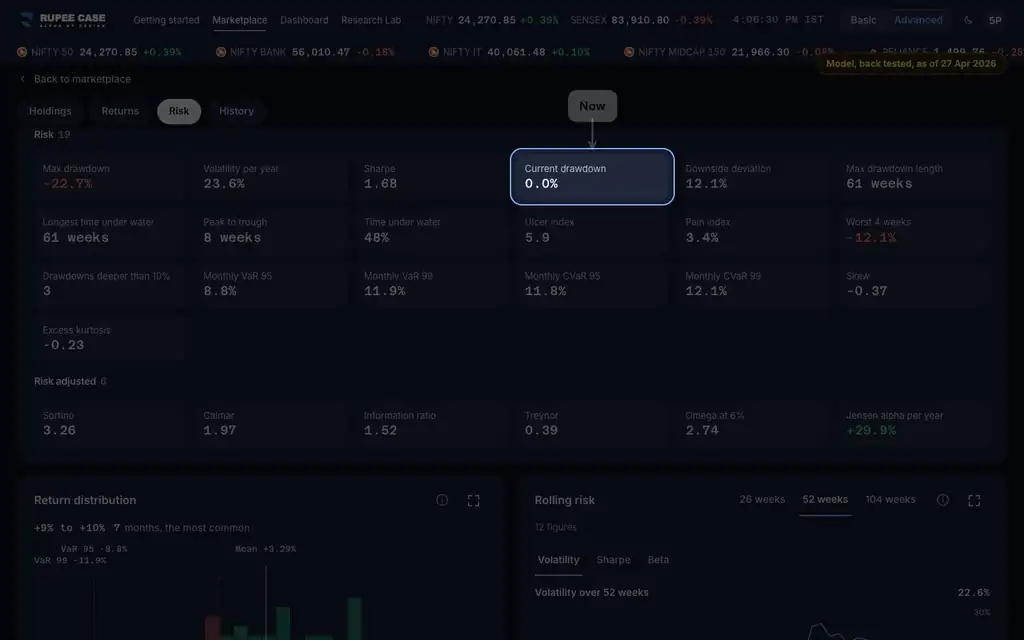Open the Getting started page
This screenshot has width=1024, height=640.
167,20
